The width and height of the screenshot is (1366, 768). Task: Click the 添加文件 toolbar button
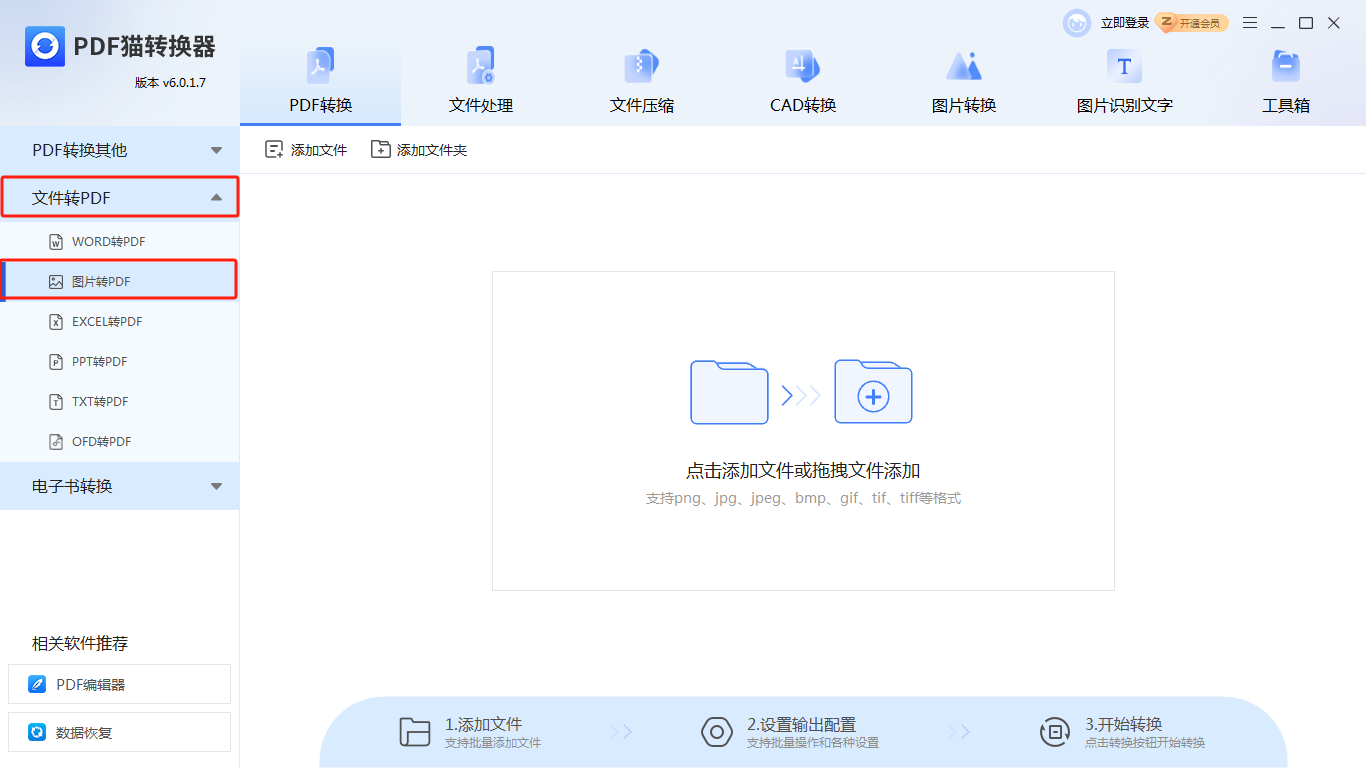[306, 150]
